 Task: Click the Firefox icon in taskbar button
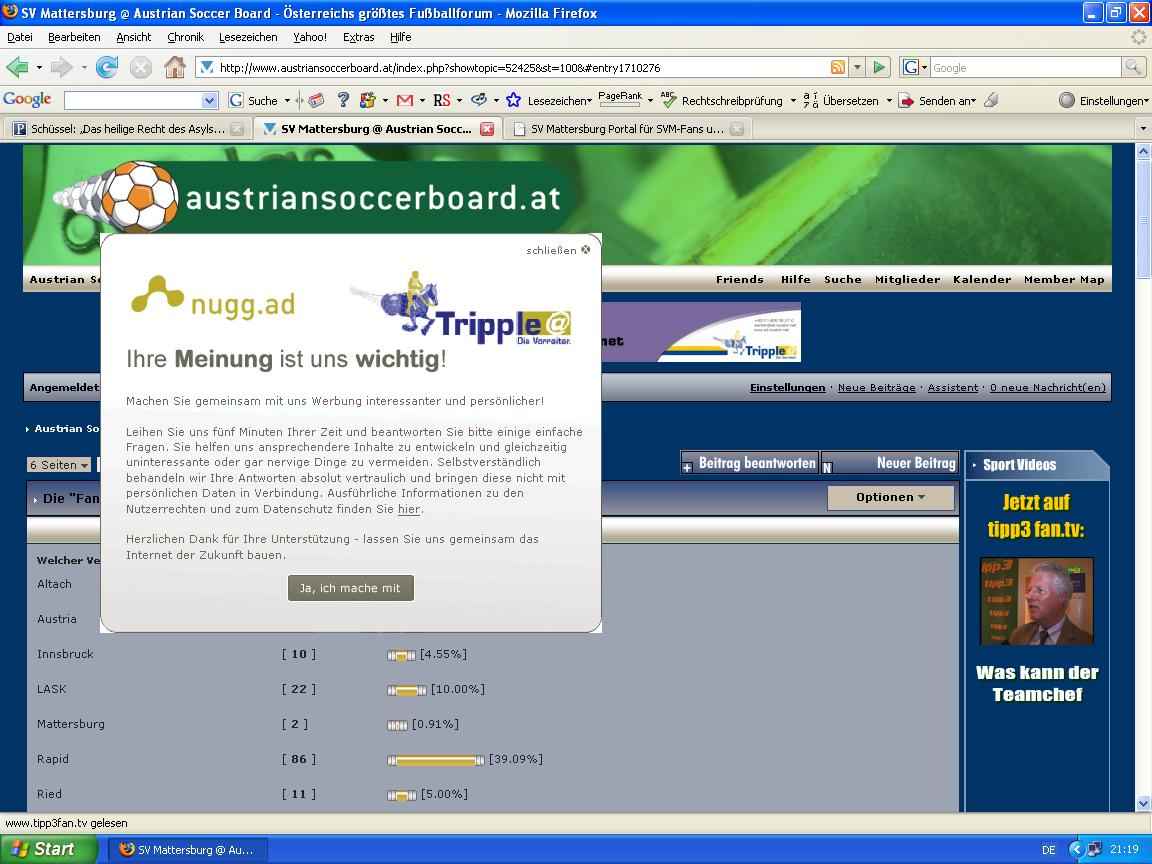pyautogui.click(x=127, y=849)
